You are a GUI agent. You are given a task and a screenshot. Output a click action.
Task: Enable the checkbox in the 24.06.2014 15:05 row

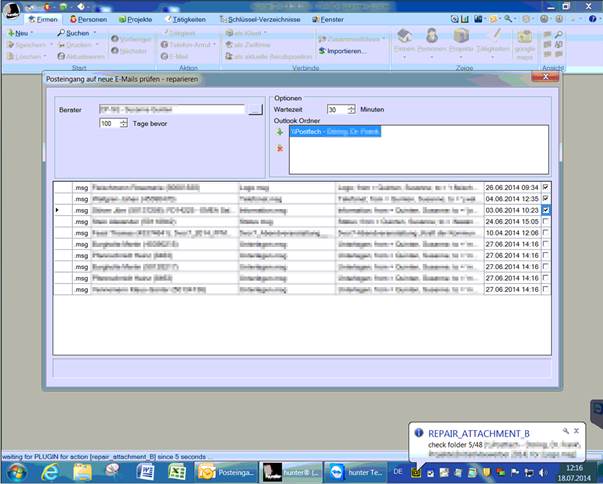(545, 221)
